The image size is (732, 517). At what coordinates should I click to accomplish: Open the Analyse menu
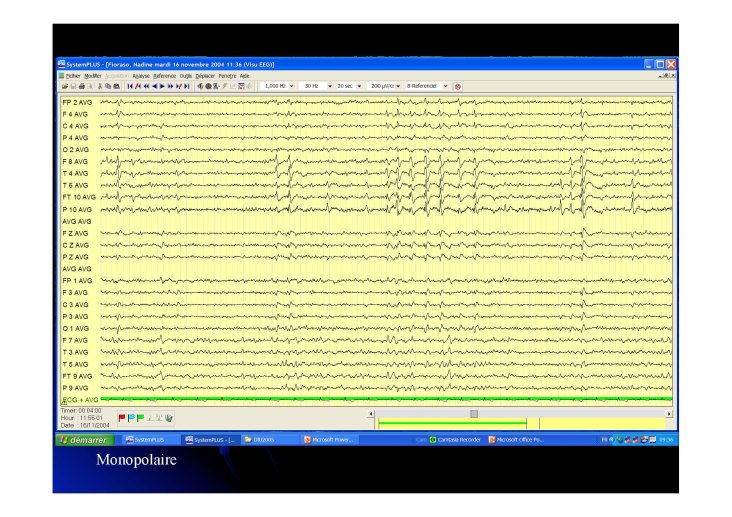pyautogui.click(x=141, y=76)
